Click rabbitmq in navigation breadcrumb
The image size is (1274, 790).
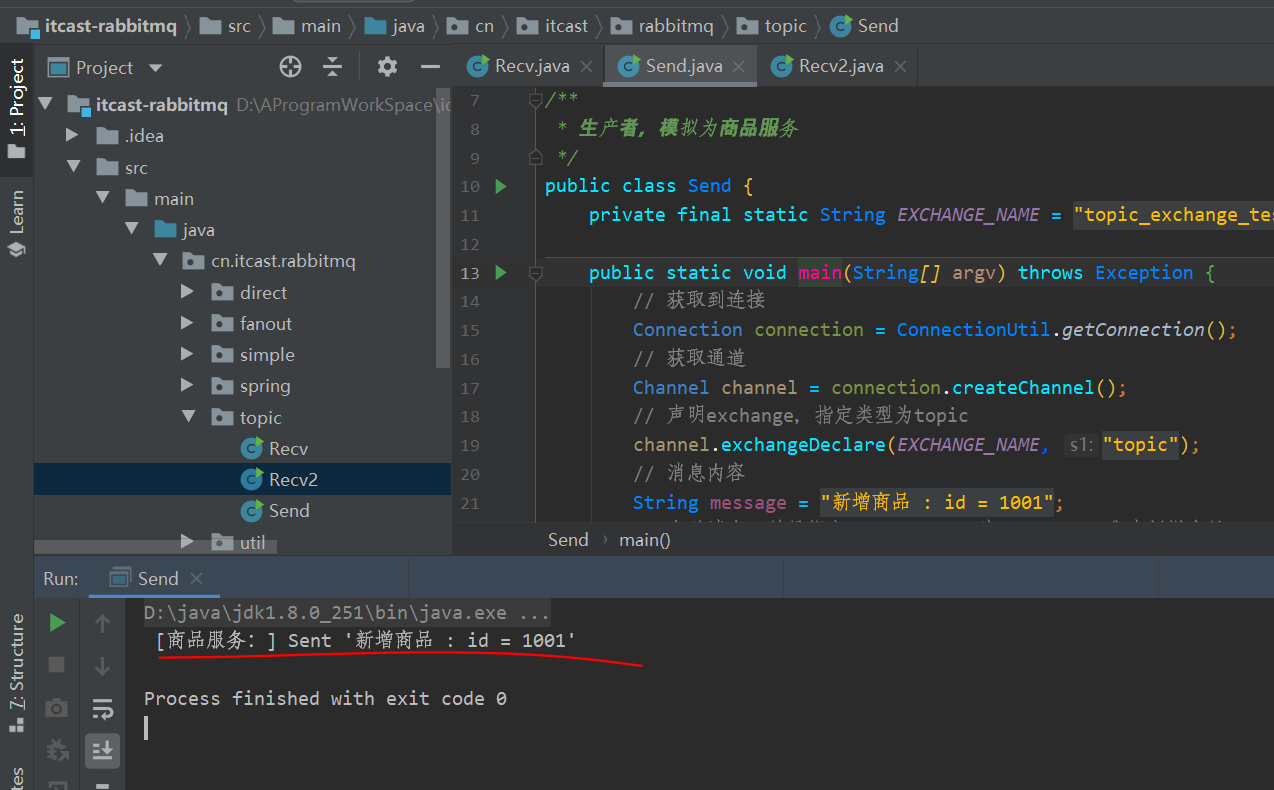(x=662, y=26)
